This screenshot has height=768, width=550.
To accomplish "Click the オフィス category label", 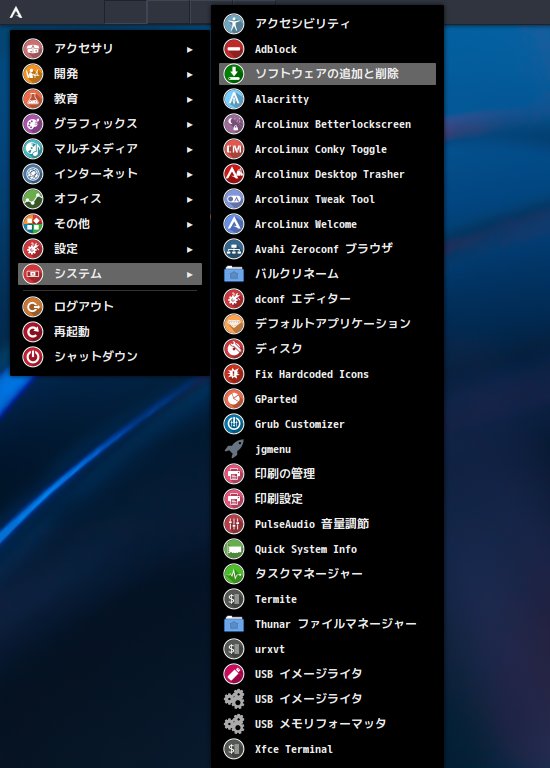I will 78,198.
